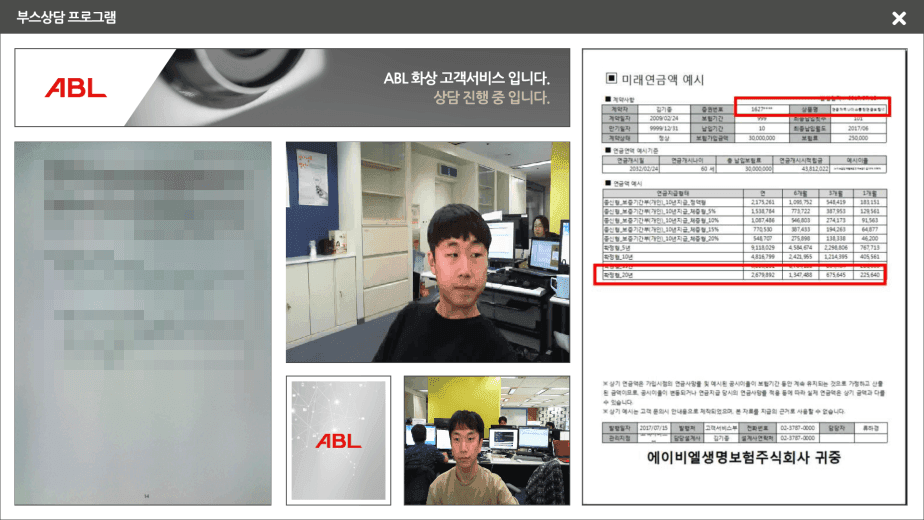Click the policy number 1627****
Screen dimensions: 924x520
click(x=762, y=109)
